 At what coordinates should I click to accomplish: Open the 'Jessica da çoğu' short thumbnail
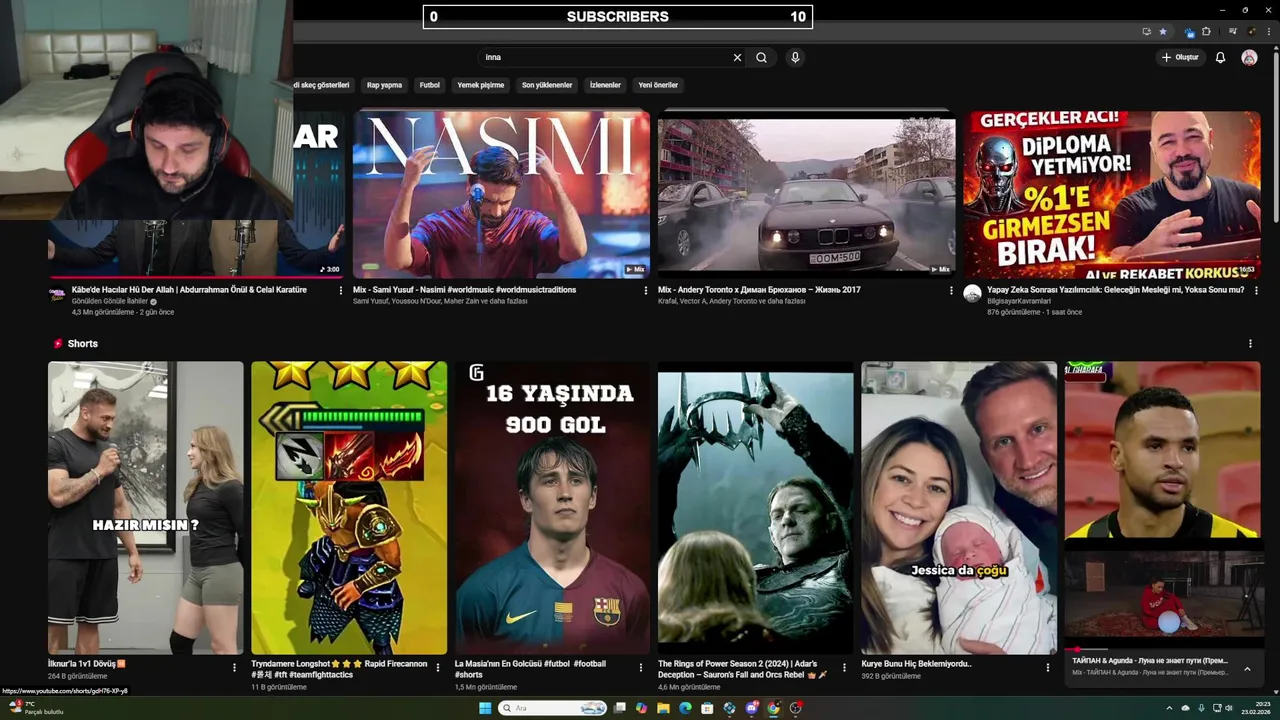(x=959, y=508)
